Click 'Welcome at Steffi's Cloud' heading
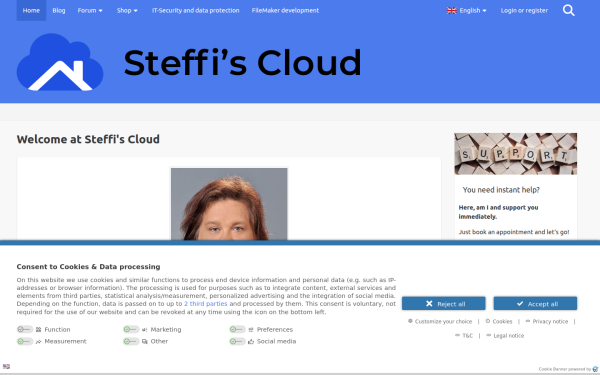 tap(88, 139)
